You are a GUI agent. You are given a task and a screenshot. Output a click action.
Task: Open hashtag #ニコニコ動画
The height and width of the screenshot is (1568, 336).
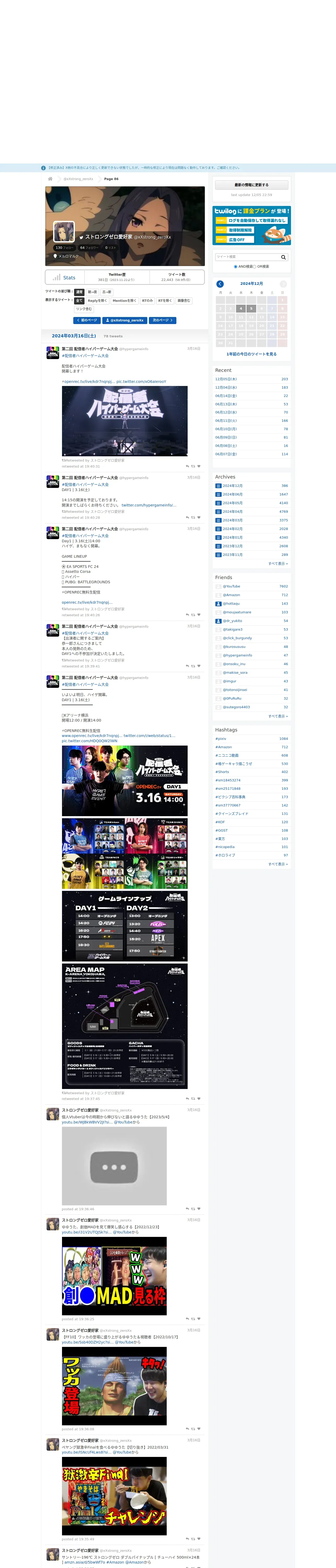pos(227,756)
